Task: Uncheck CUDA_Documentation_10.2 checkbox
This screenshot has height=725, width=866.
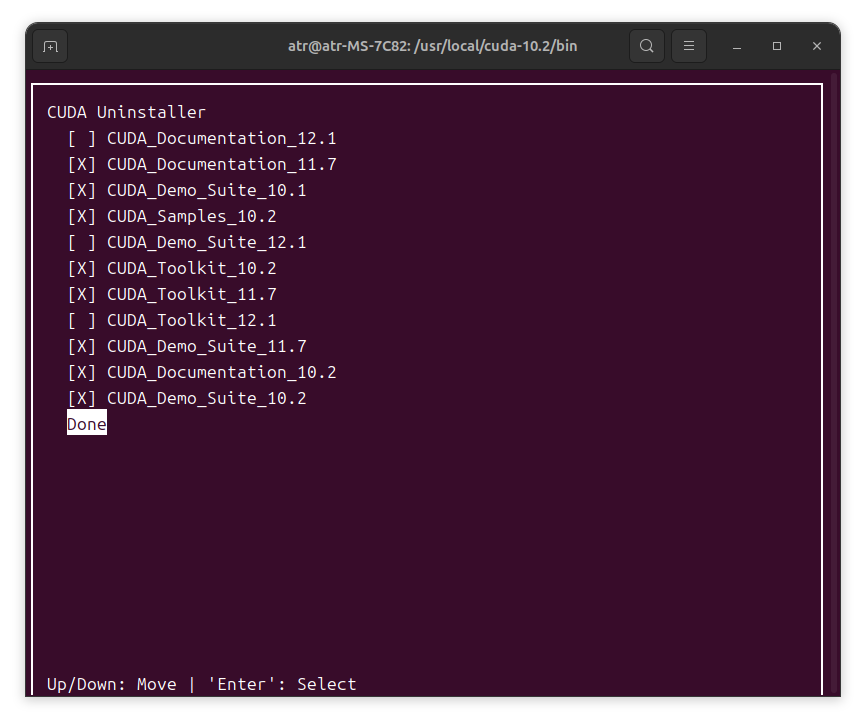Action: pyautogui.click(x=82, y=372)
